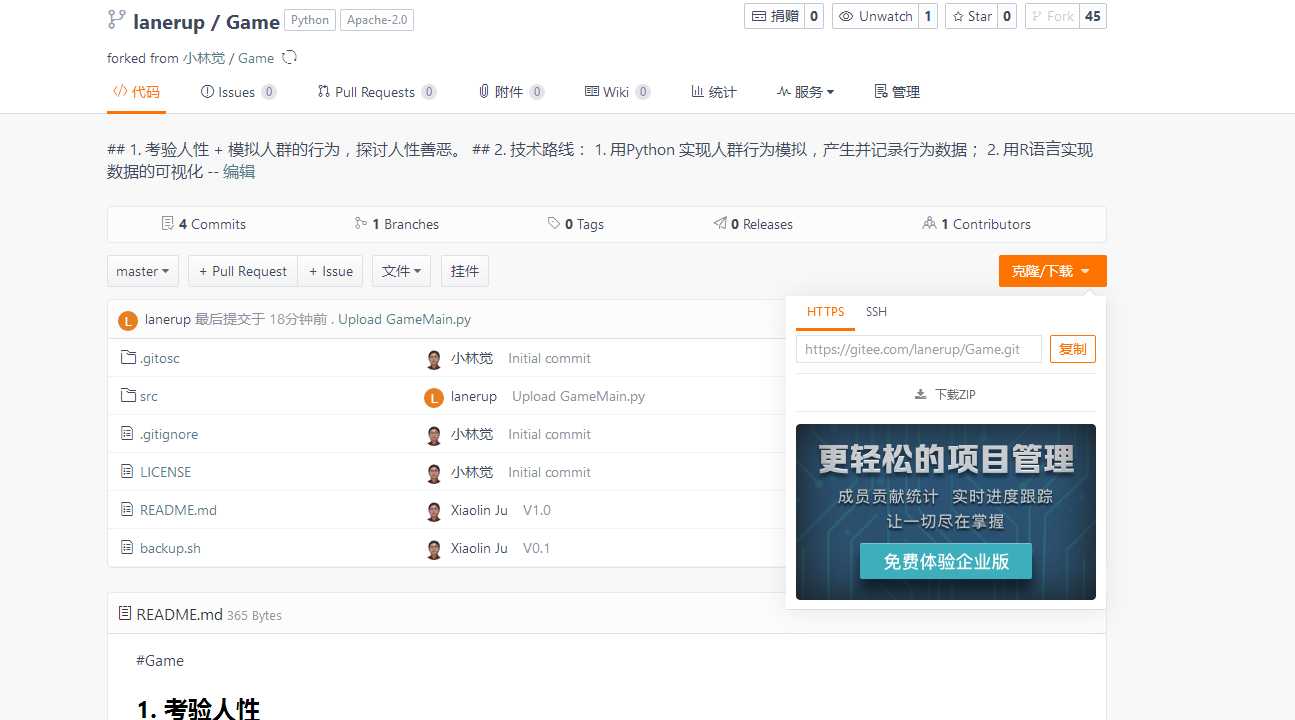Click the Python language tag
Image resolution: width=1295 pixels, height=720 pixels.
310,20
